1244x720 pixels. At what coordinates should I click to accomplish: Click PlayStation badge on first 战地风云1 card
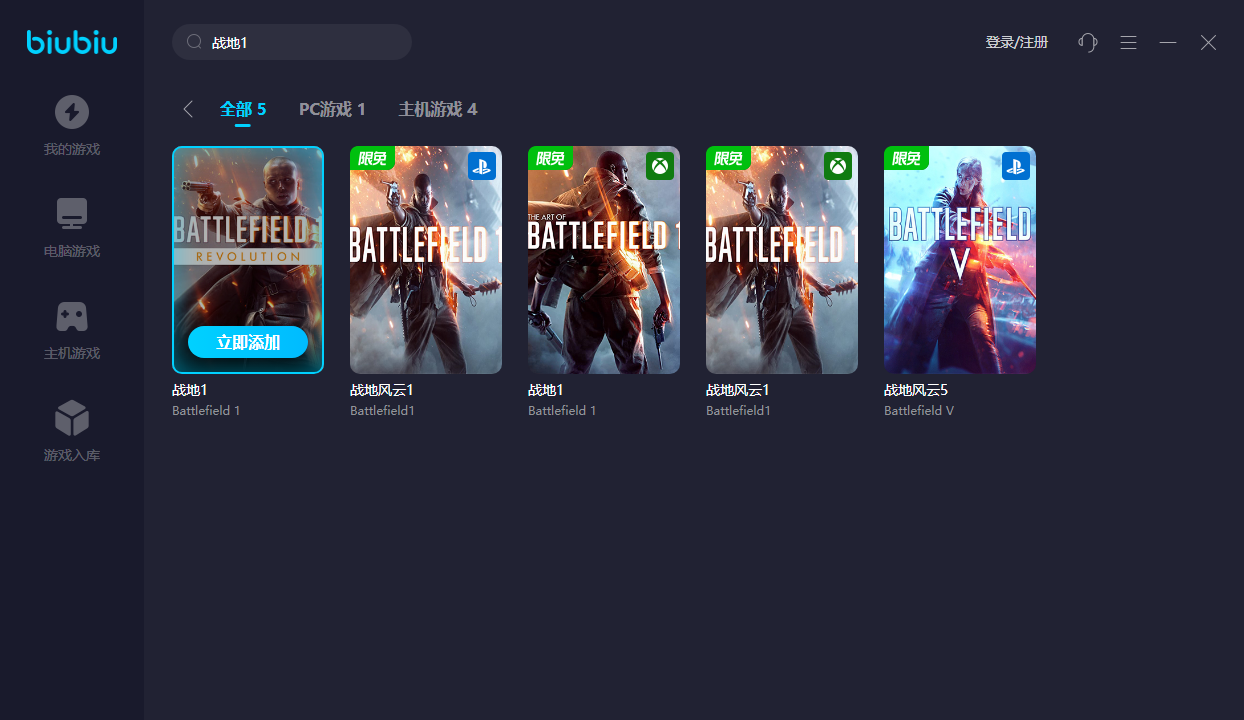[x=482, y=166]
